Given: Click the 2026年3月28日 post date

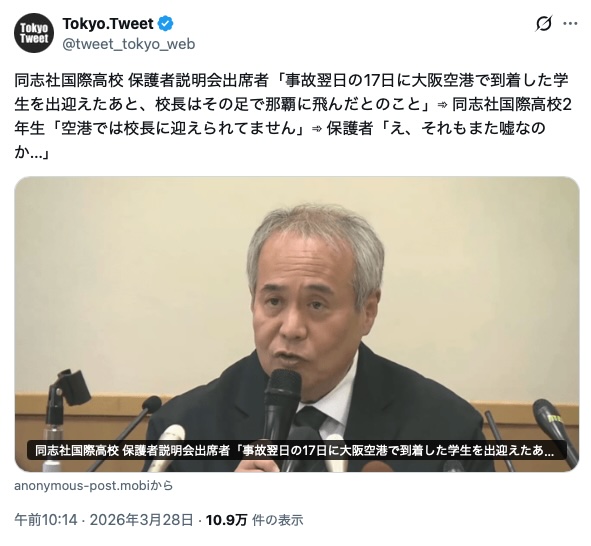Looking at the screenshot, I should (x=142, y=520).
